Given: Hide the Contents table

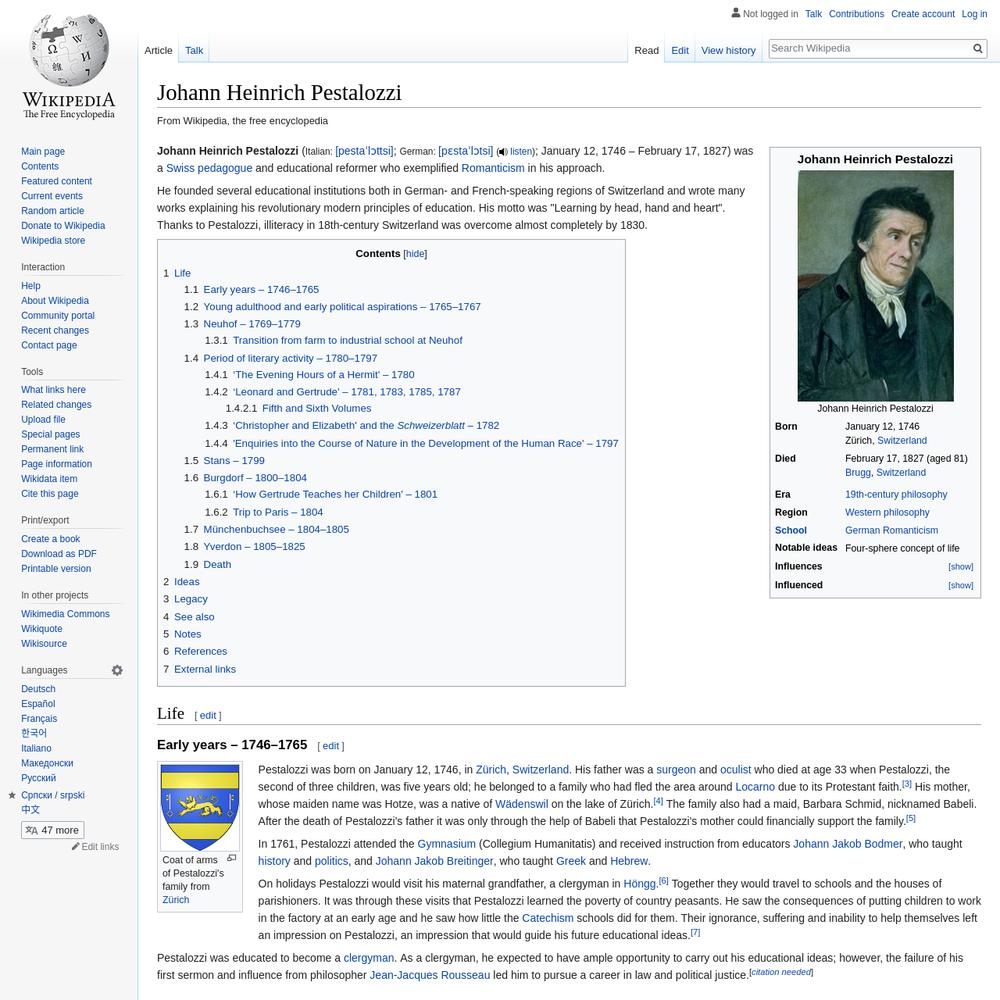Looking at the screenshot, I should [415, 254].
